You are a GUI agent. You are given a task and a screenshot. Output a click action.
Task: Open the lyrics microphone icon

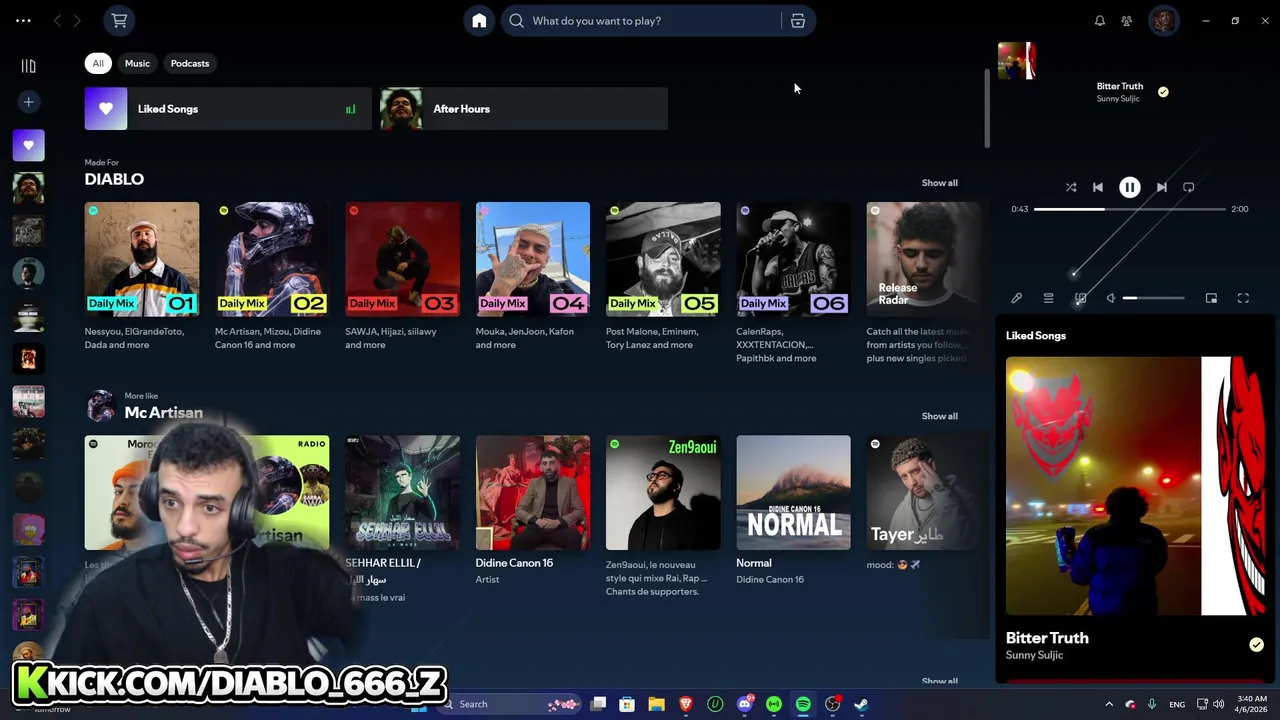1017,298
